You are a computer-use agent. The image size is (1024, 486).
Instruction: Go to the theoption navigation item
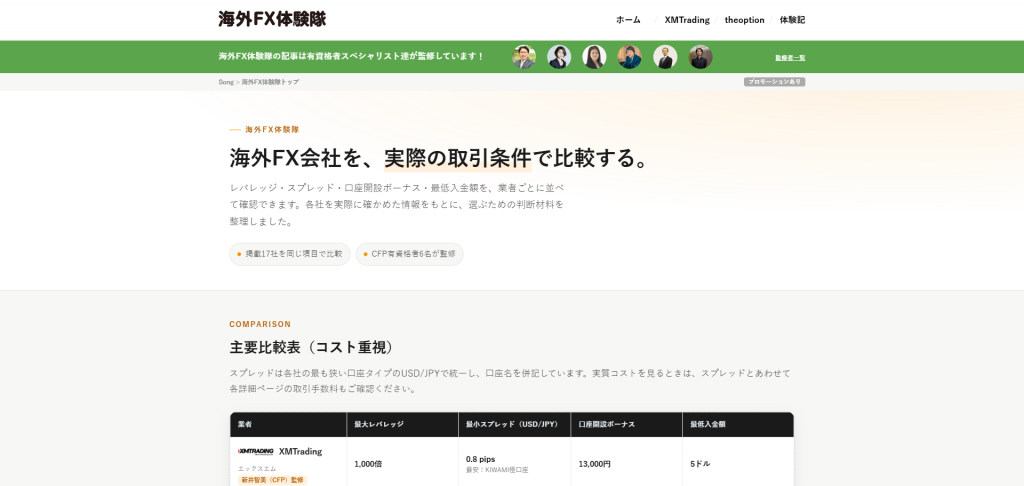click(x=744, y=20)
